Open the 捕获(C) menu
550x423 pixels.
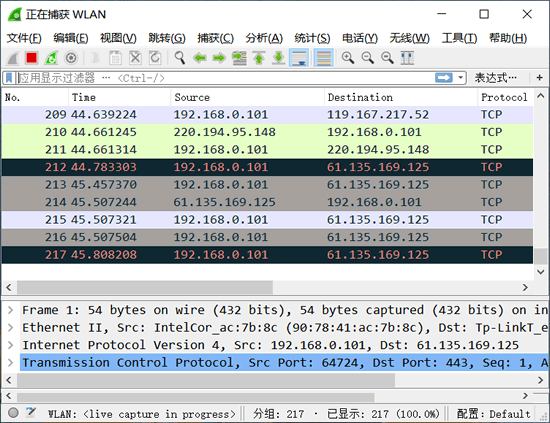[215, 38]
